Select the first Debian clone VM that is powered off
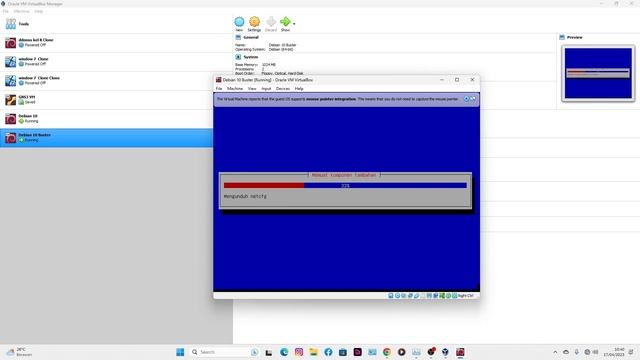The image size is (640, 360). pyautogui.click(x=116, y=42)
